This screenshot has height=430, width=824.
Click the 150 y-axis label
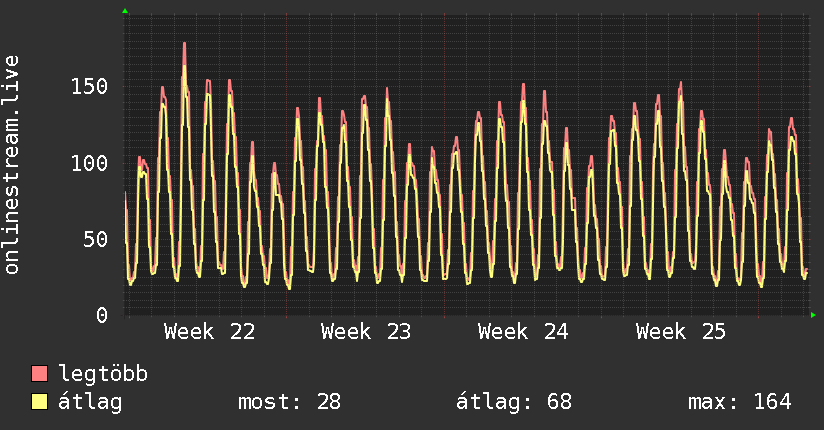(x=89, y=87)
